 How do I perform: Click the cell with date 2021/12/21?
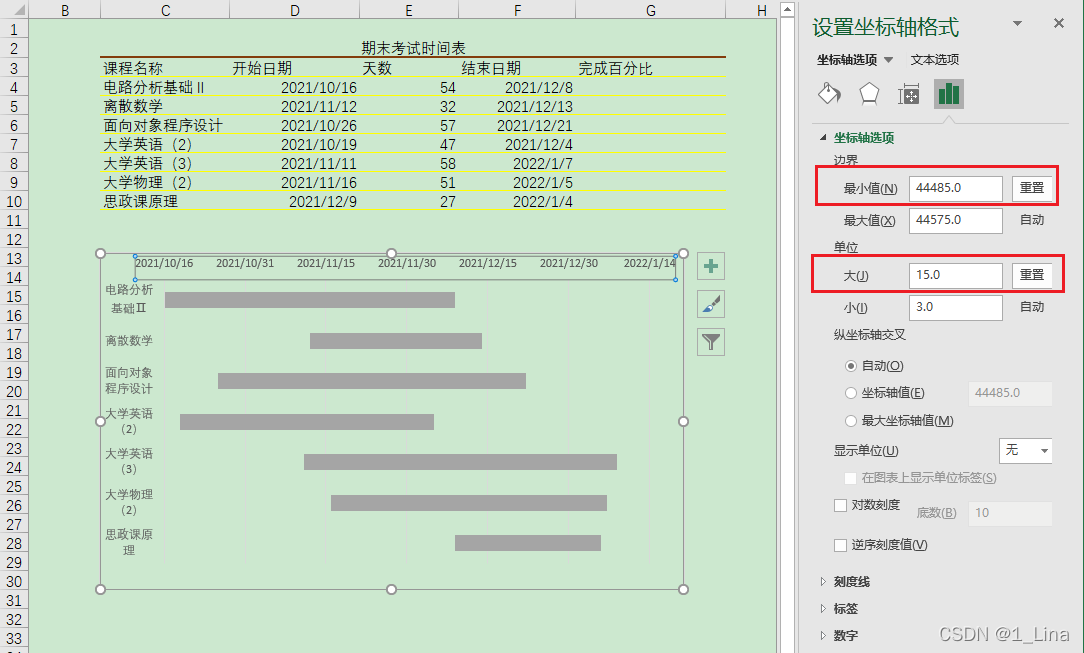(x=535, y=126)
